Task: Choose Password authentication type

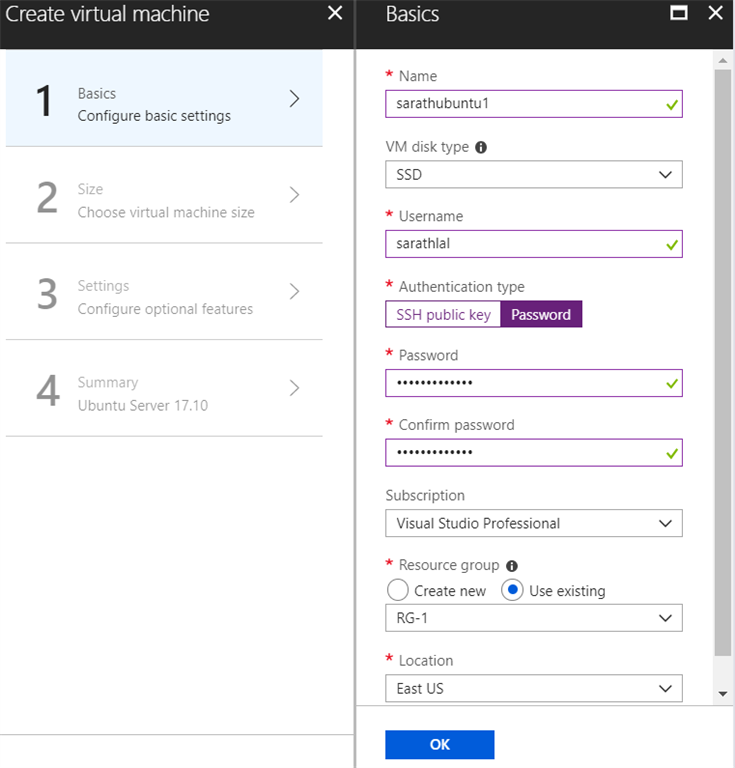Action: point(541,315)
